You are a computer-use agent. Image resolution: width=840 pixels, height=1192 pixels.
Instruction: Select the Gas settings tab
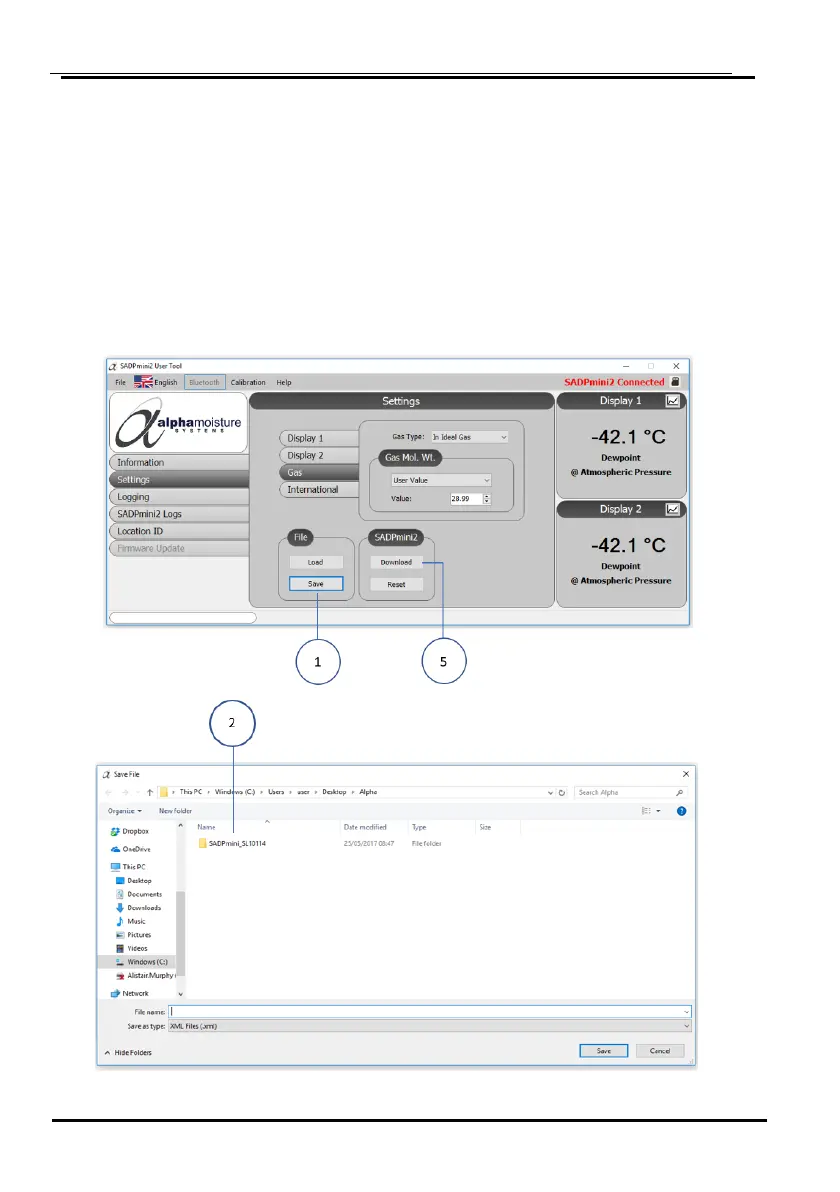click(319, 472)
